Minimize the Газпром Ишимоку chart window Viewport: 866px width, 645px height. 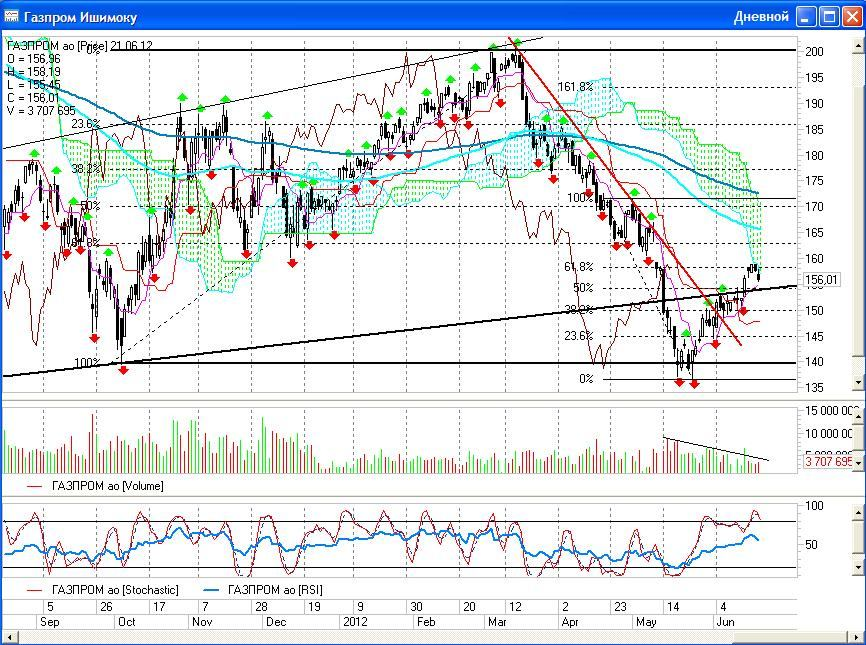(x=807, y=17)
